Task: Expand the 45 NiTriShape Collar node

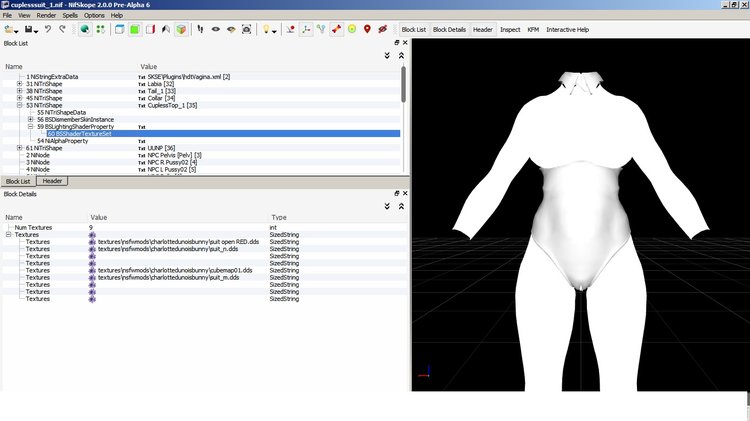Action: 20,98
